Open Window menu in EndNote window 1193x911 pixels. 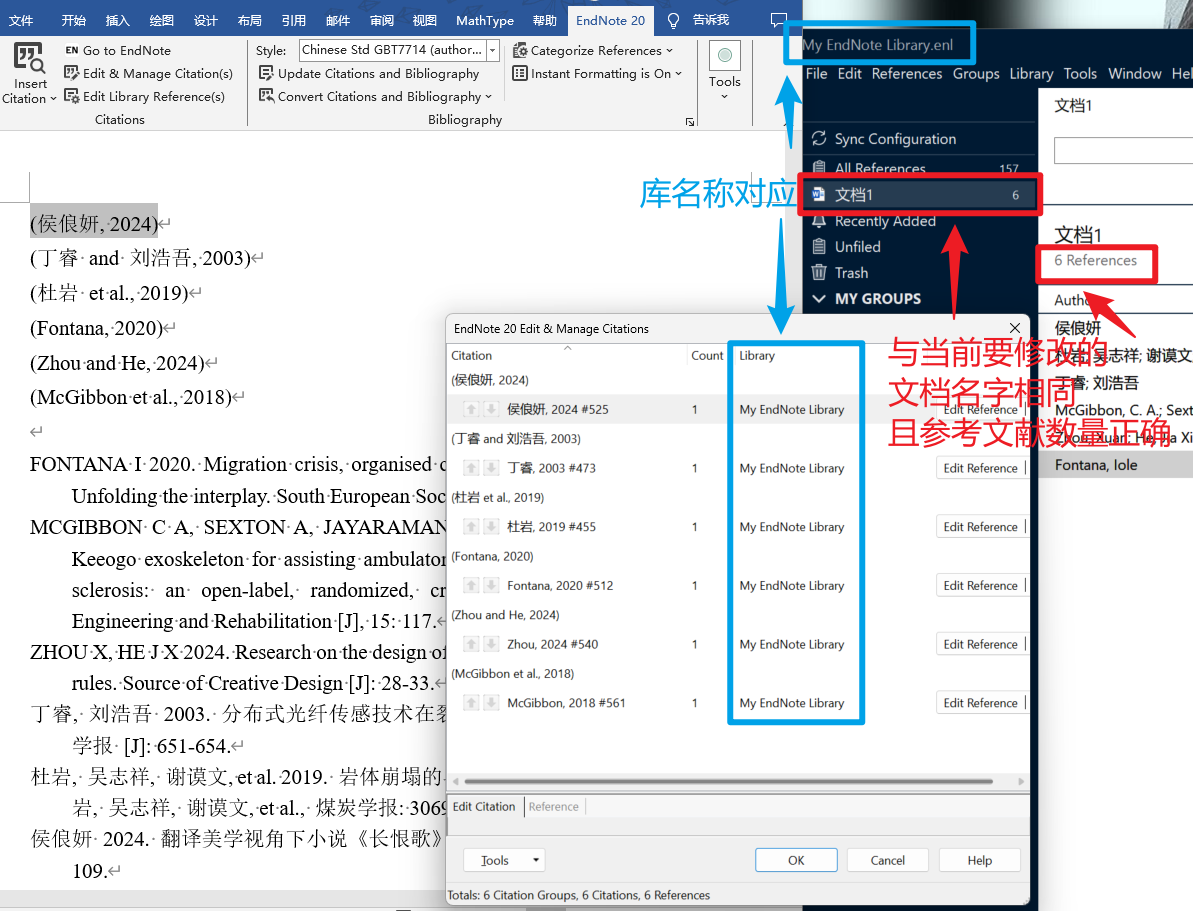1134,74
